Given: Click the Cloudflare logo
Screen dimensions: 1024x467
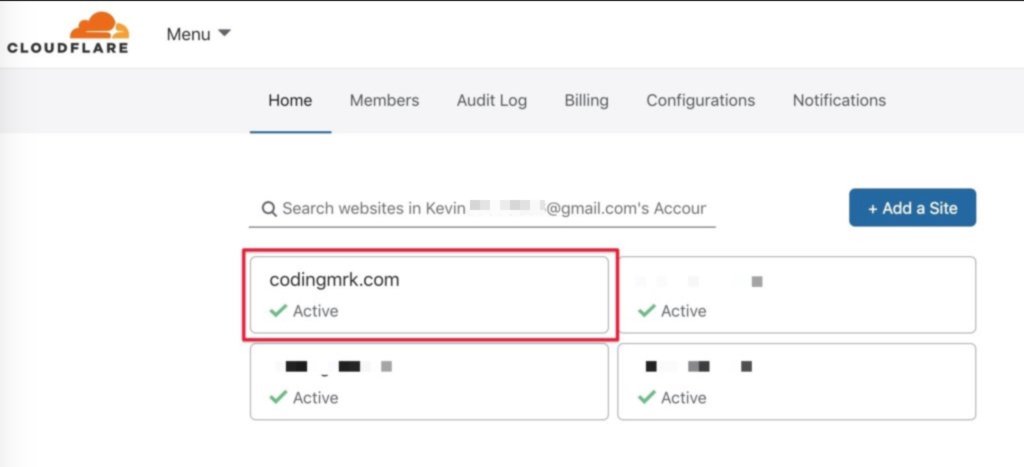Looking at the screenshot, I should [68, 33].
